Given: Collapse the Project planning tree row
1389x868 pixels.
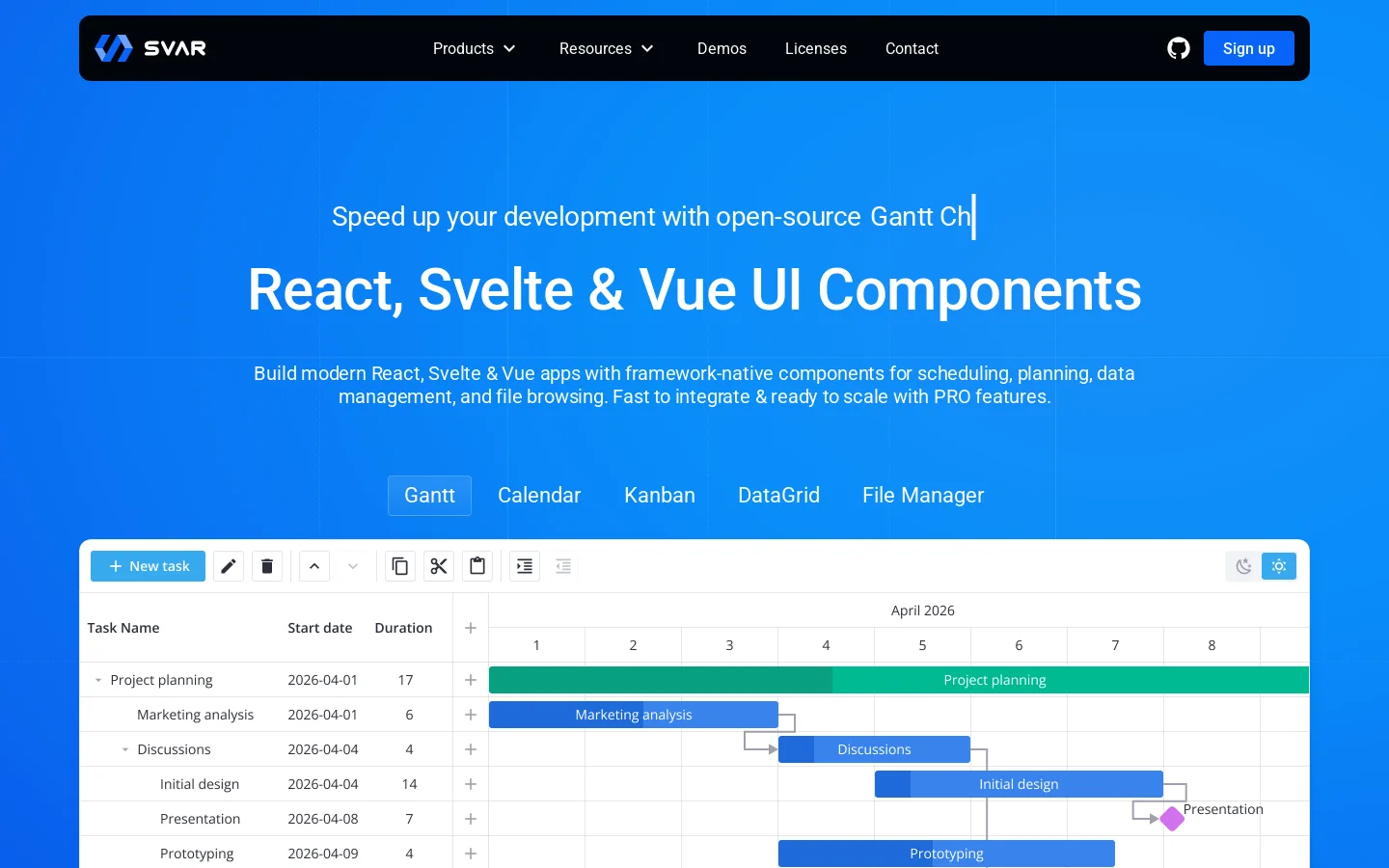Looking at the screenshot, I should (98, 680).
